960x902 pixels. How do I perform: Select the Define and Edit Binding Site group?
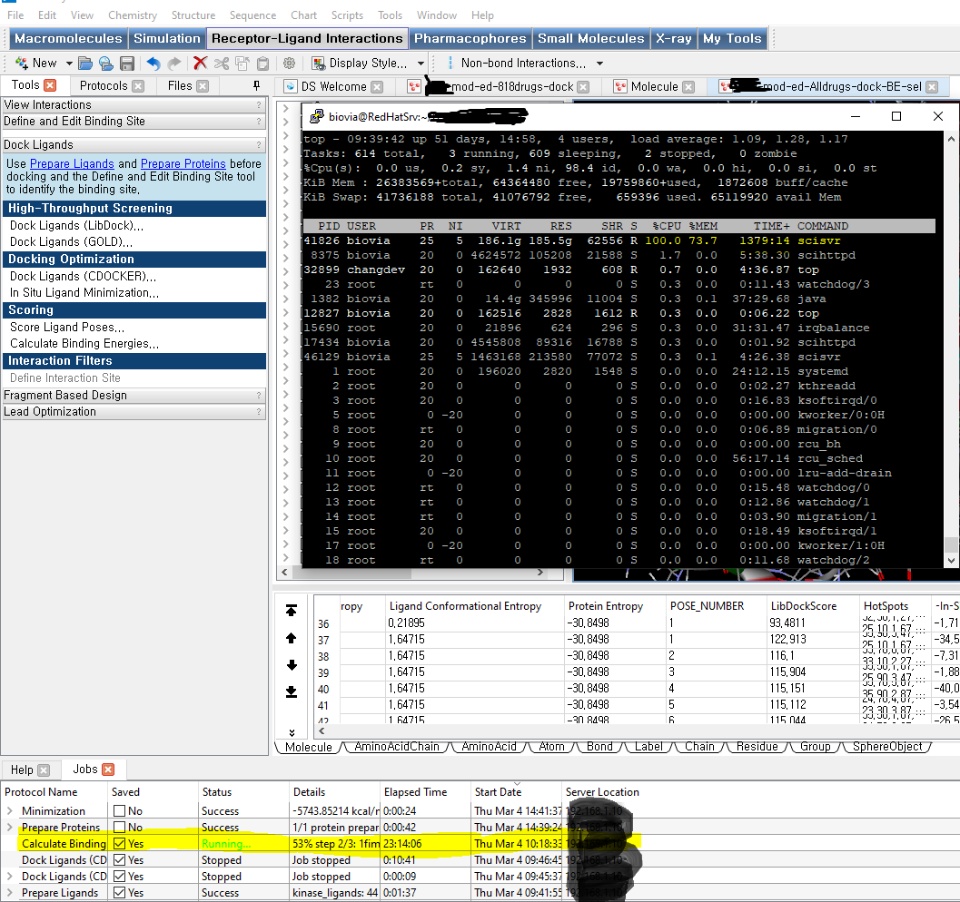133,121
